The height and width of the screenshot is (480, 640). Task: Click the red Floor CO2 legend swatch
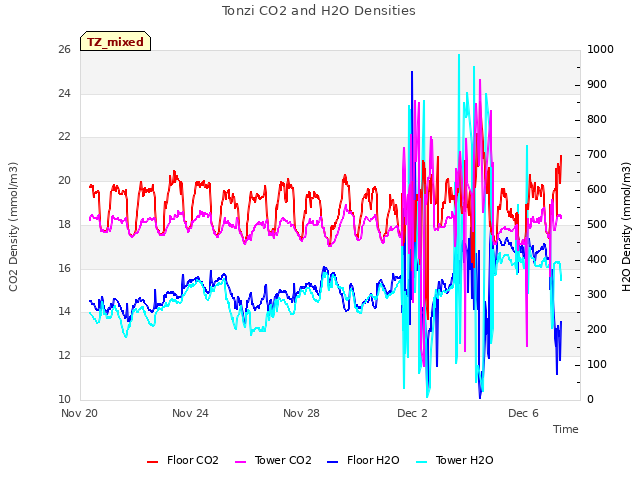(x=152, y=462)
